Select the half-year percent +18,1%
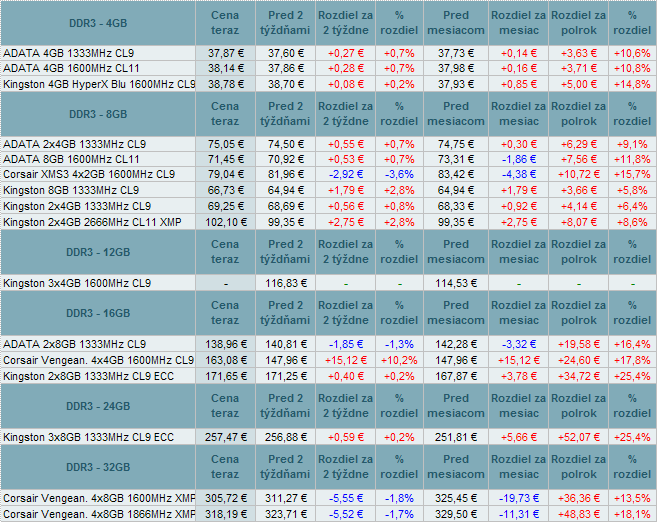 [632, 514]
